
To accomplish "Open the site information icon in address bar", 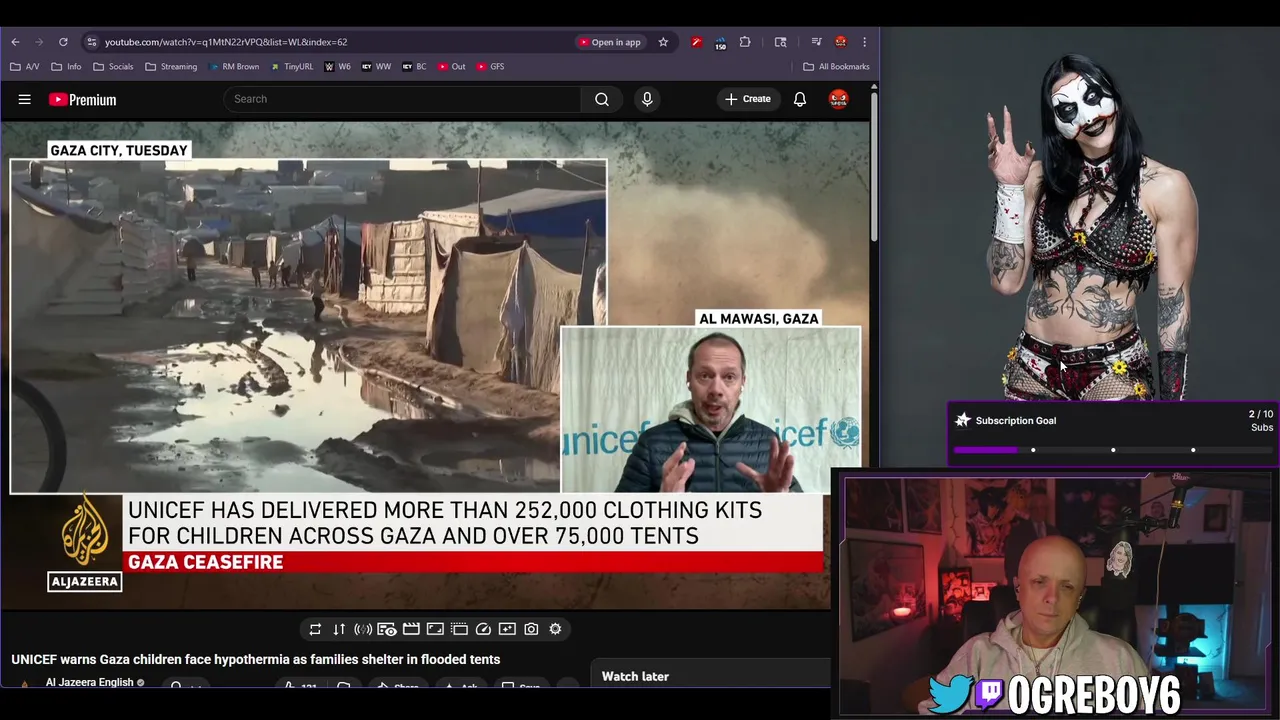I will (x=91, y=42).
